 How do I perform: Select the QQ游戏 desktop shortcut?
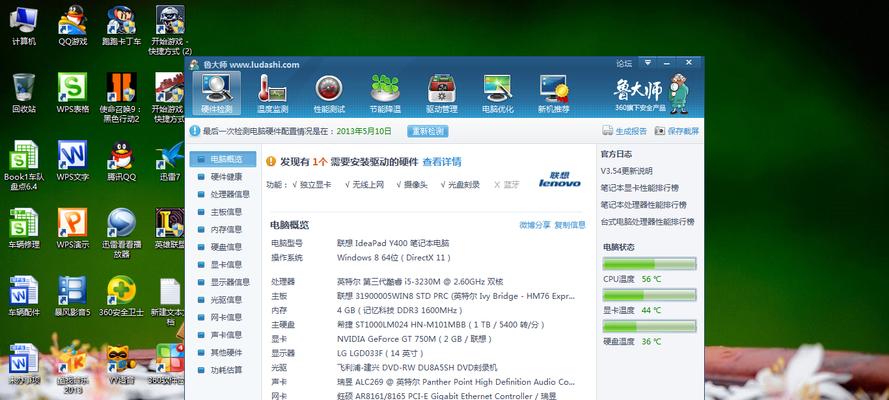(x=73, y=26)
